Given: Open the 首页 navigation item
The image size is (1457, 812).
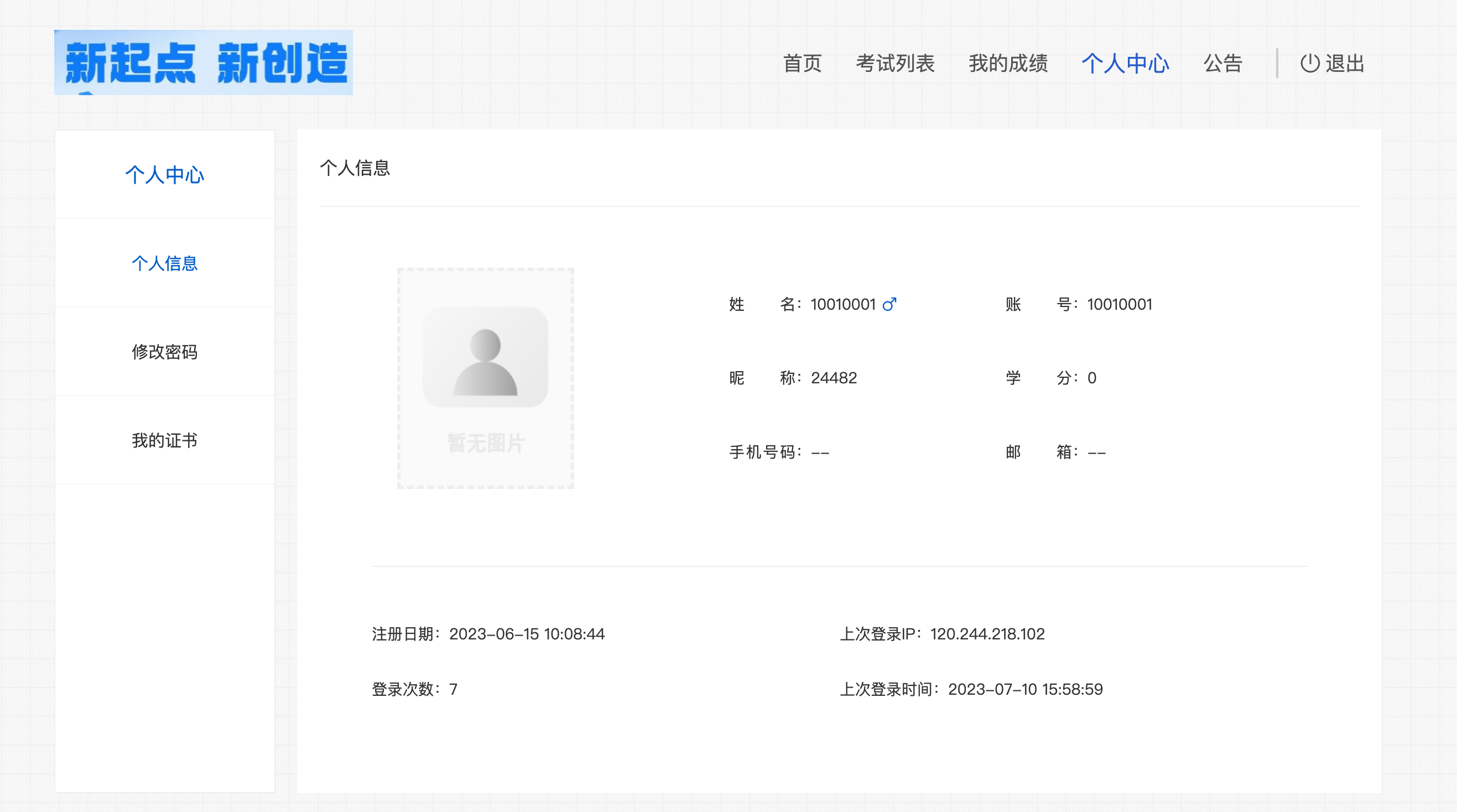Looking at the screenshot, I should point(802,63).
